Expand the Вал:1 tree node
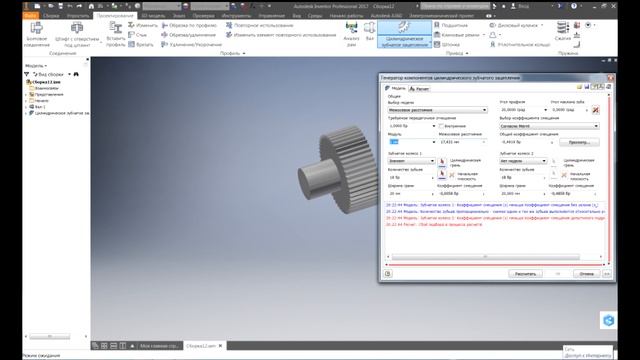Screen dimensions: 640x360 pyautogui.click(x=26, y=107)
